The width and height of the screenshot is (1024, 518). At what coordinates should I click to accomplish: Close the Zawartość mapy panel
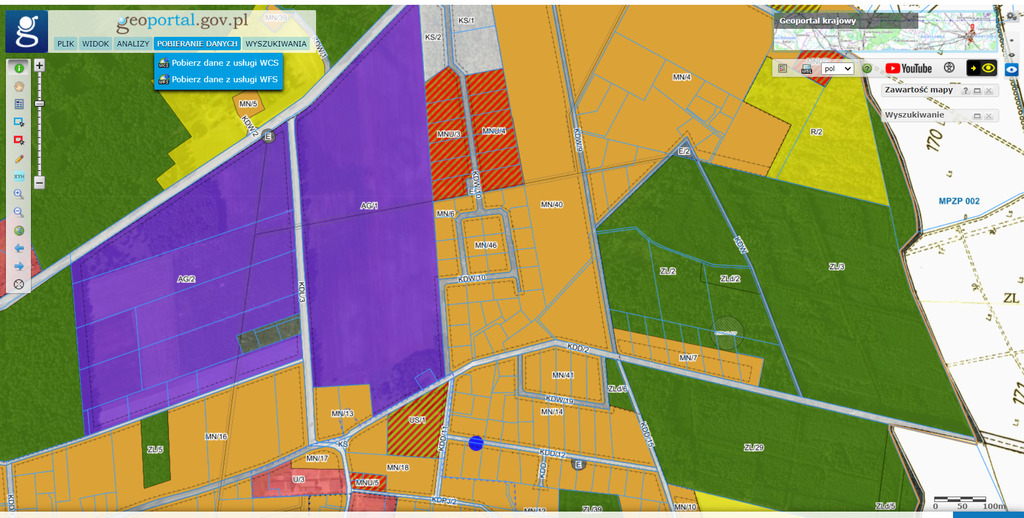989,91
